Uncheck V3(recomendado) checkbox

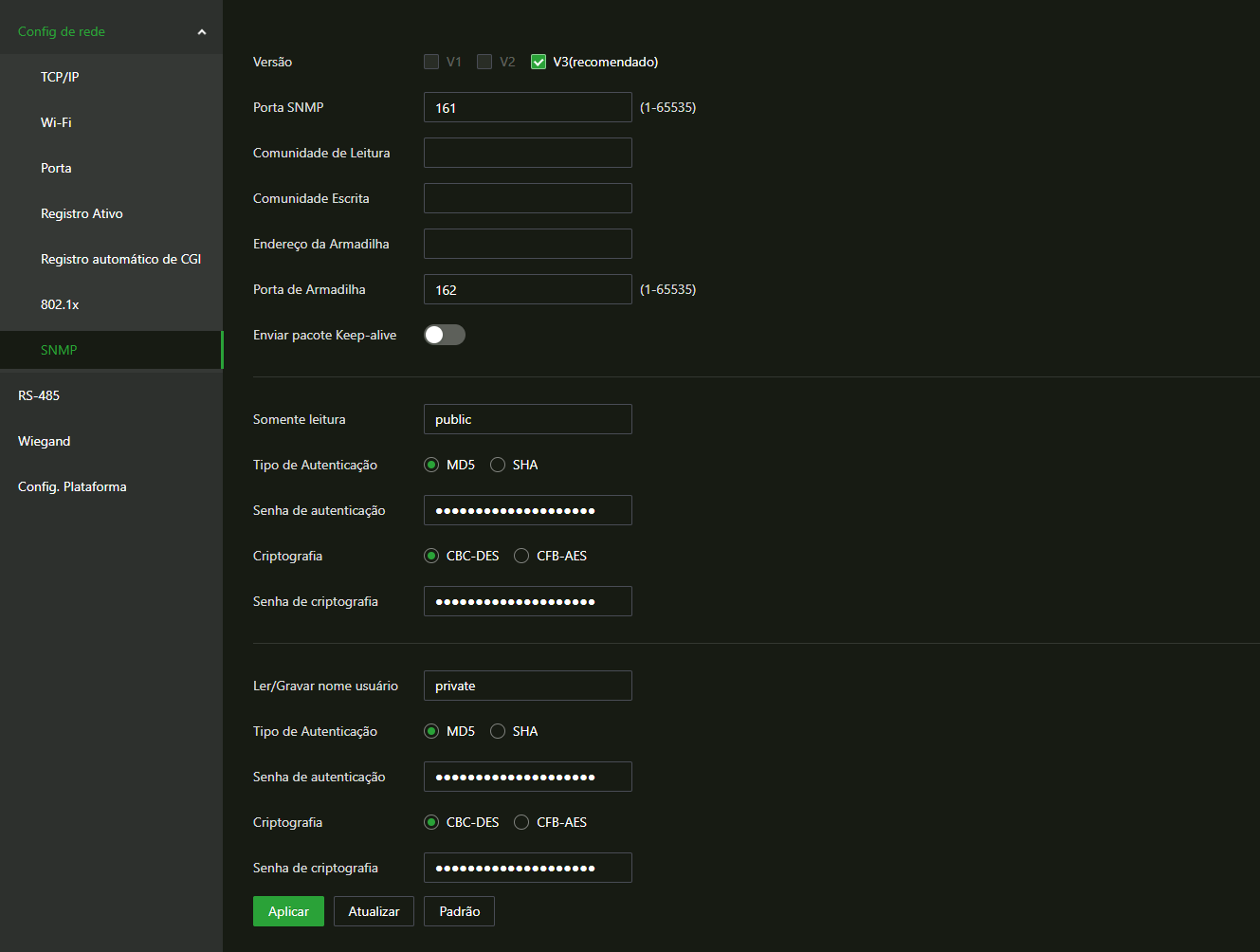tap(539, 62)
